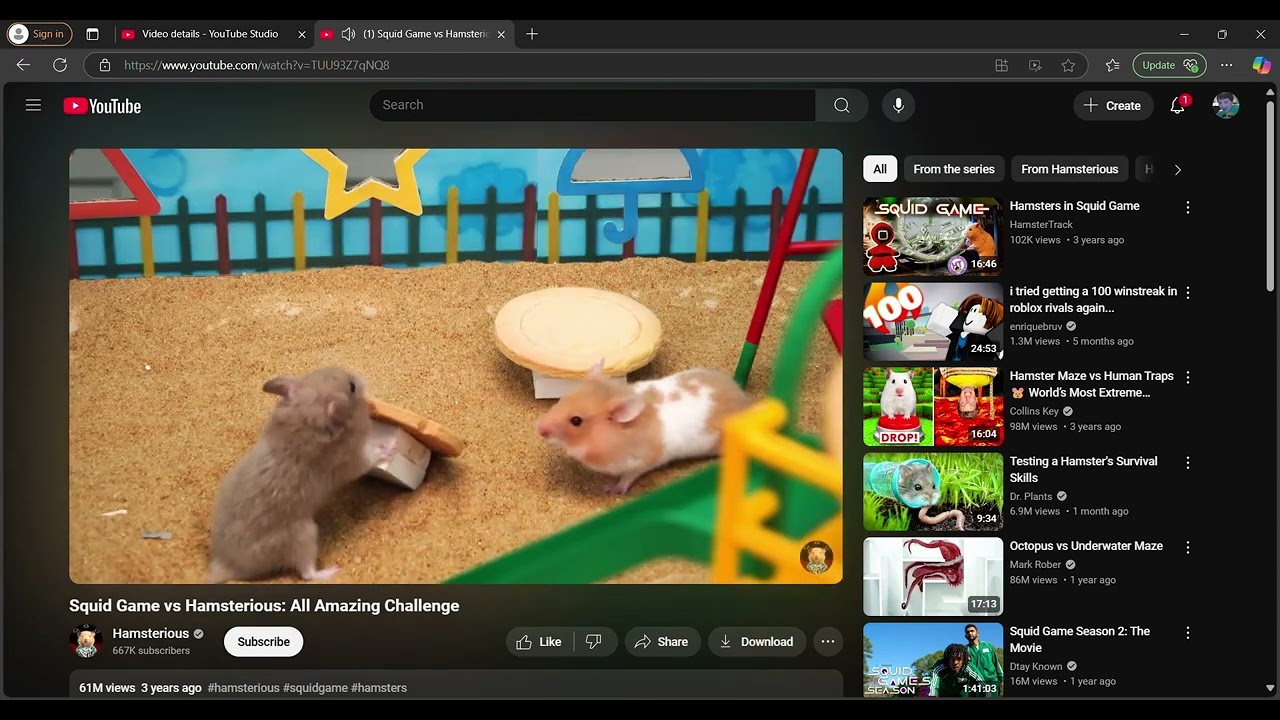Open Hamsters in Squid Game thumbnail
The height and width of the screenshot is (720, 1280).
coord(933,236)
